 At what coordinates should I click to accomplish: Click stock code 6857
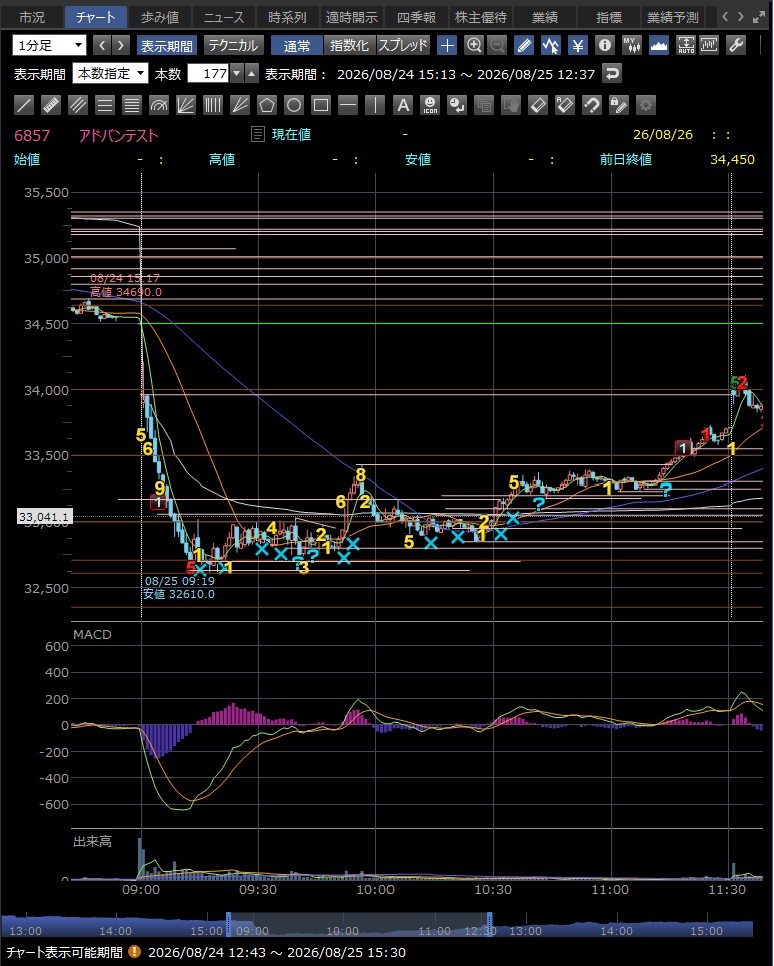pyautogui.click(x=32, y=136)
